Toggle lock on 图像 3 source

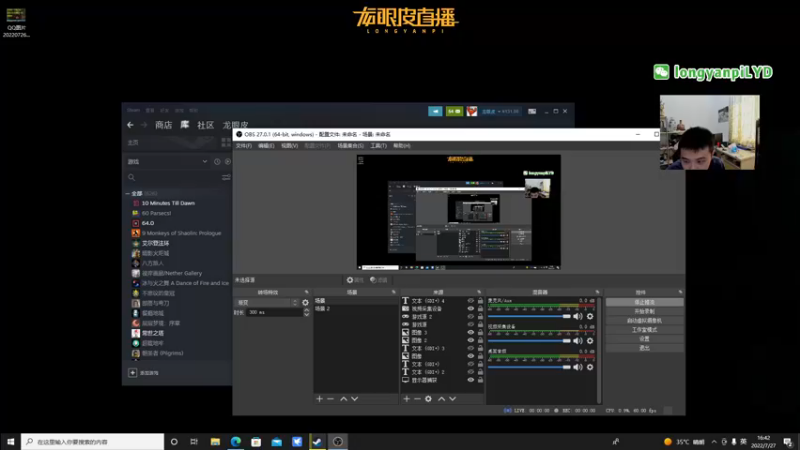pyautogui.click(x=480, y=333)
